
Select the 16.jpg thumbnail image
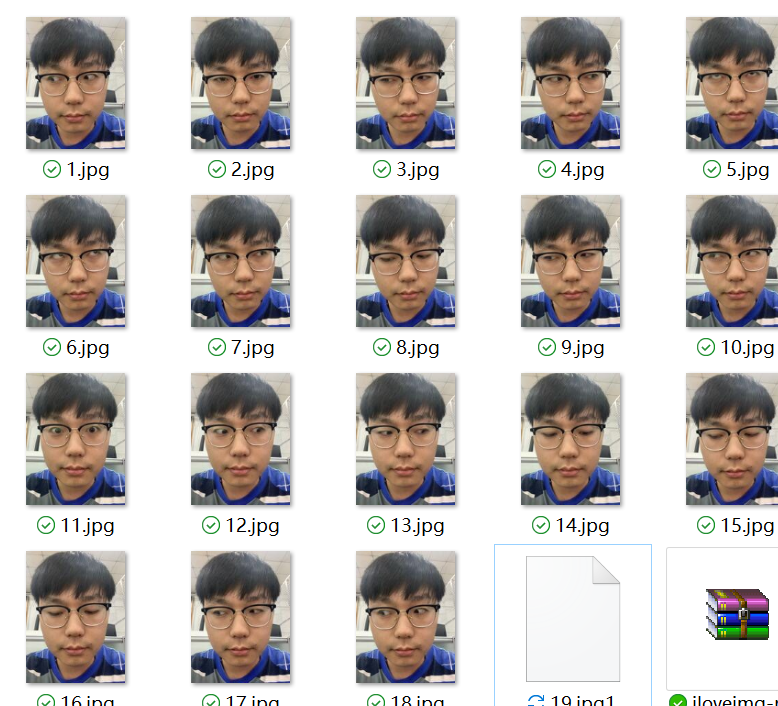click(75, 617)
